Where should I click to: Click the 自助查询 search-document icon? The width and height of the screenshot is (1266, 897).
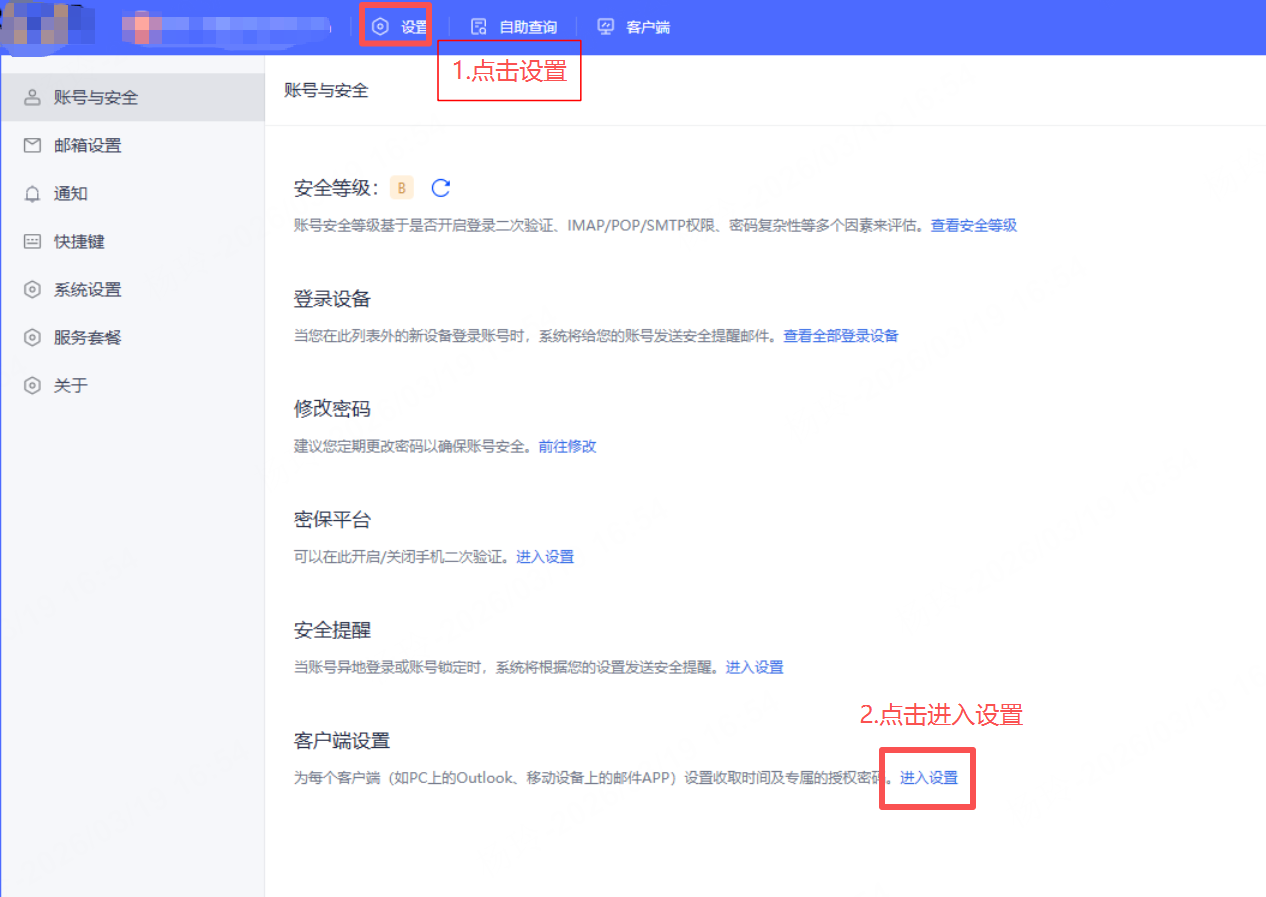[479, 27]
